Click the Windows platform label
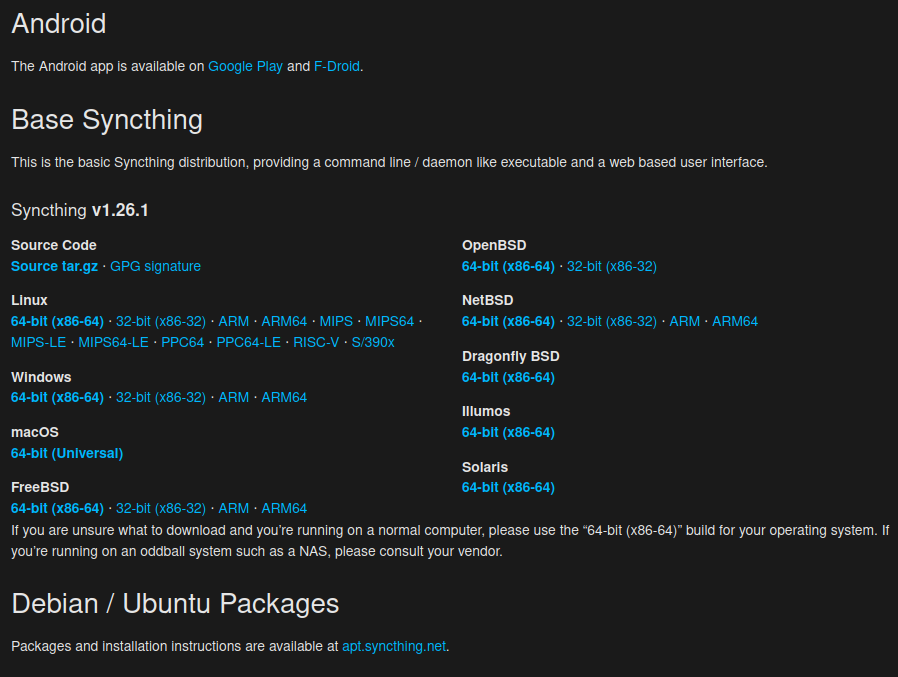Image resolution: width=898 pixels, height=677 pixels. click(41, 377)
